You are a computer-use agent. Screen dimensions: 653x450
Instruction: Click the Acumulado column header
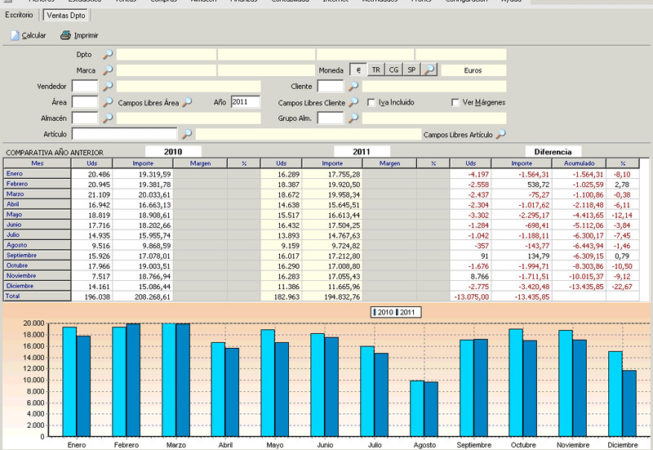tap(579, 163)
